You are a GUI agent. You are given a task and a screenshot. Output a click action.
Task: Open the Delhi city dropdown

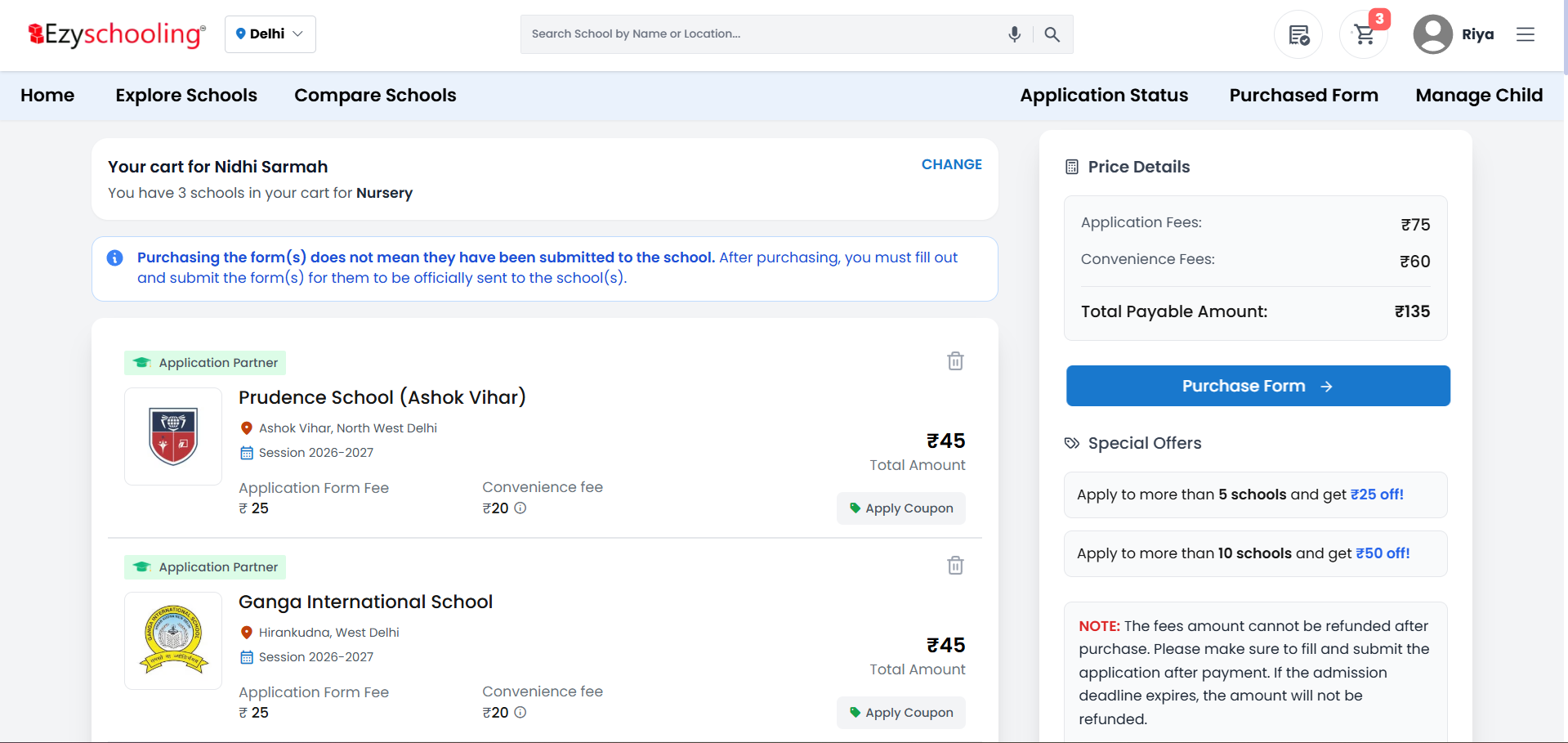270,34
